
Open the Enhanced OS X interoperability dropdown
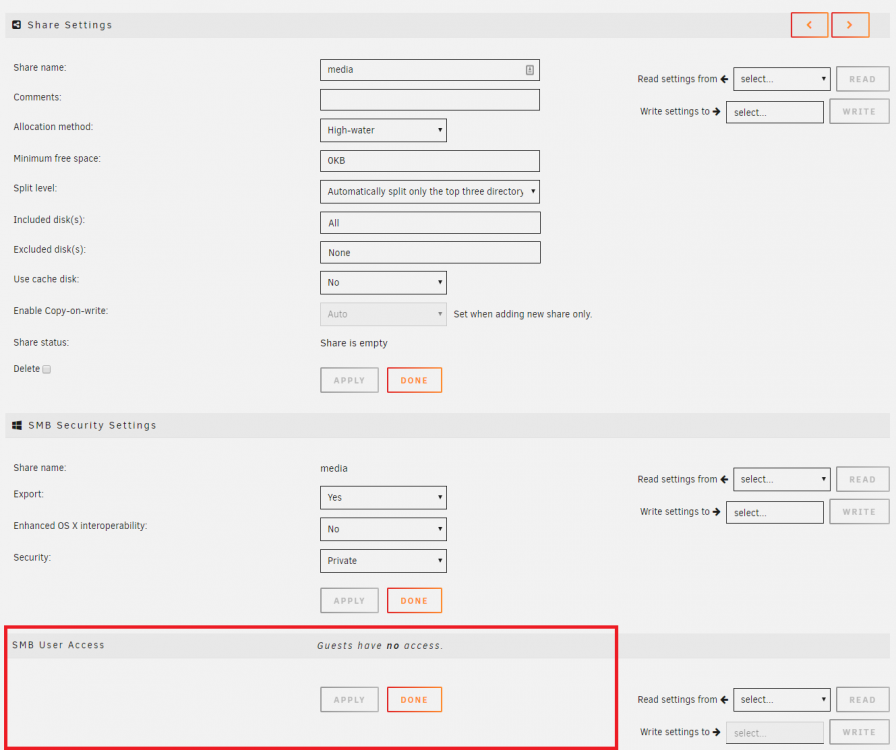[x=383, y=529]
